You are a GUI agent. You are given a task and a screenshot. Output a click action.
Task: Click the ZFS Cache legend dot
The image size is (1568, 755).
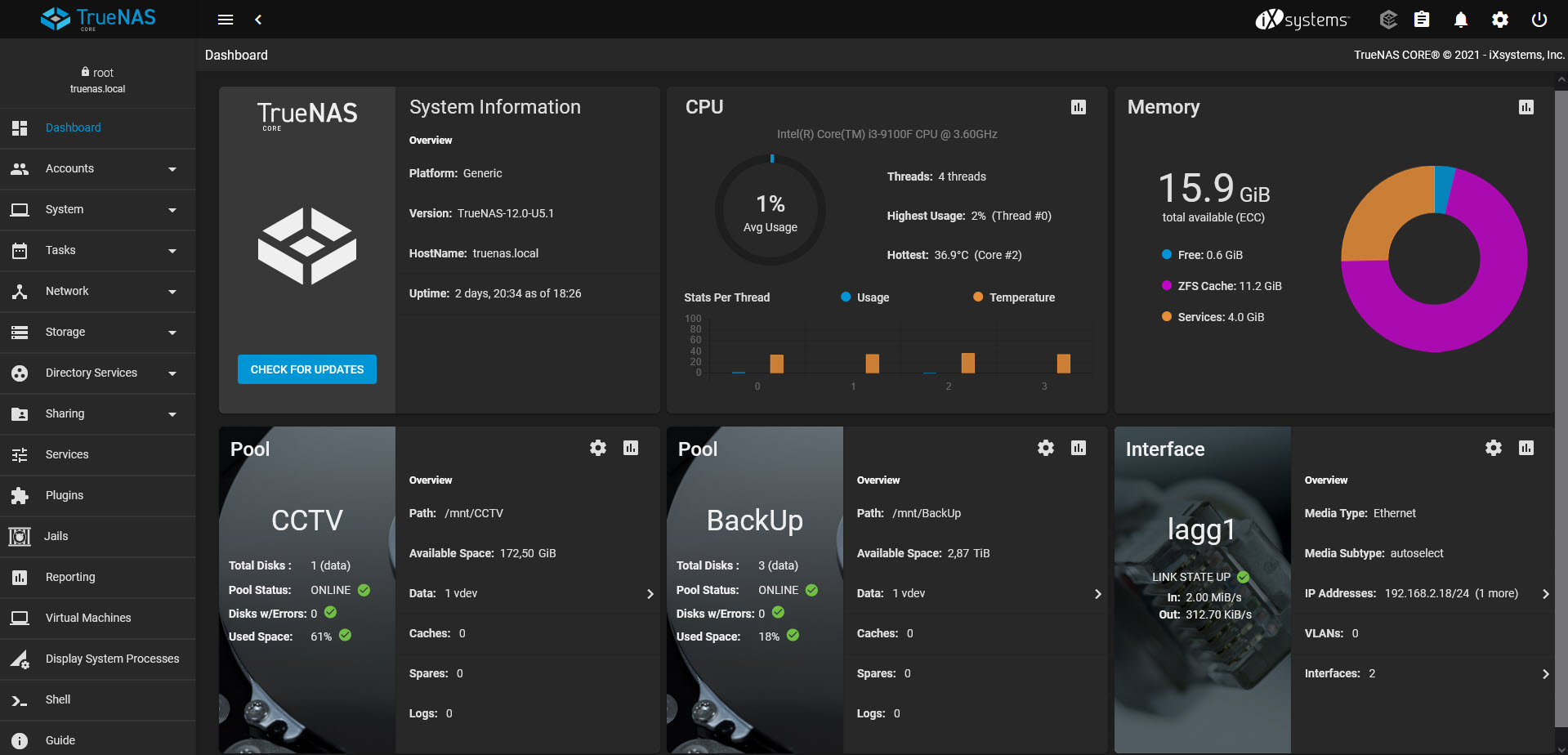1167,286
